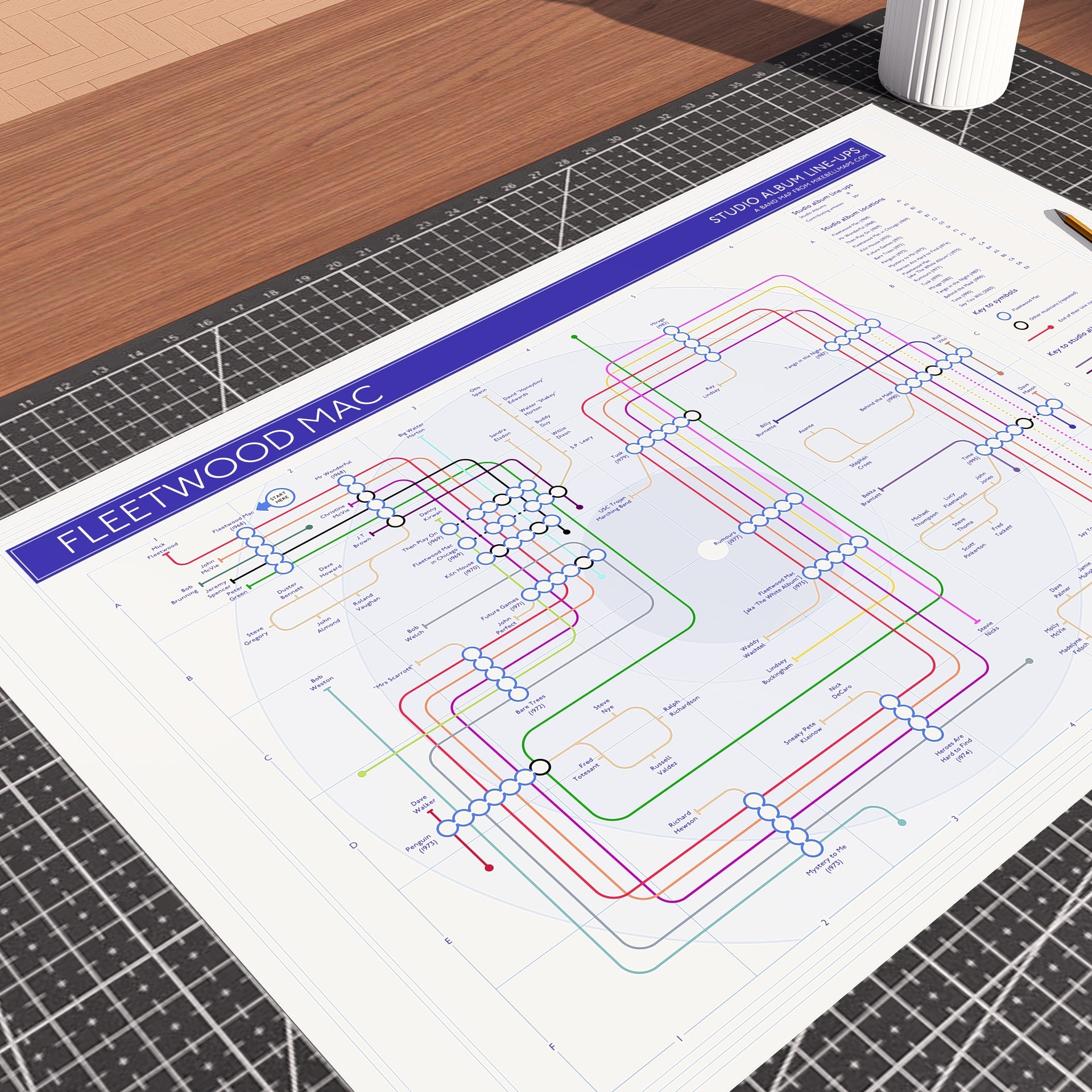Click the green line endpoint dot near Mirage
1092x1092 pixels.
[574, 337]
